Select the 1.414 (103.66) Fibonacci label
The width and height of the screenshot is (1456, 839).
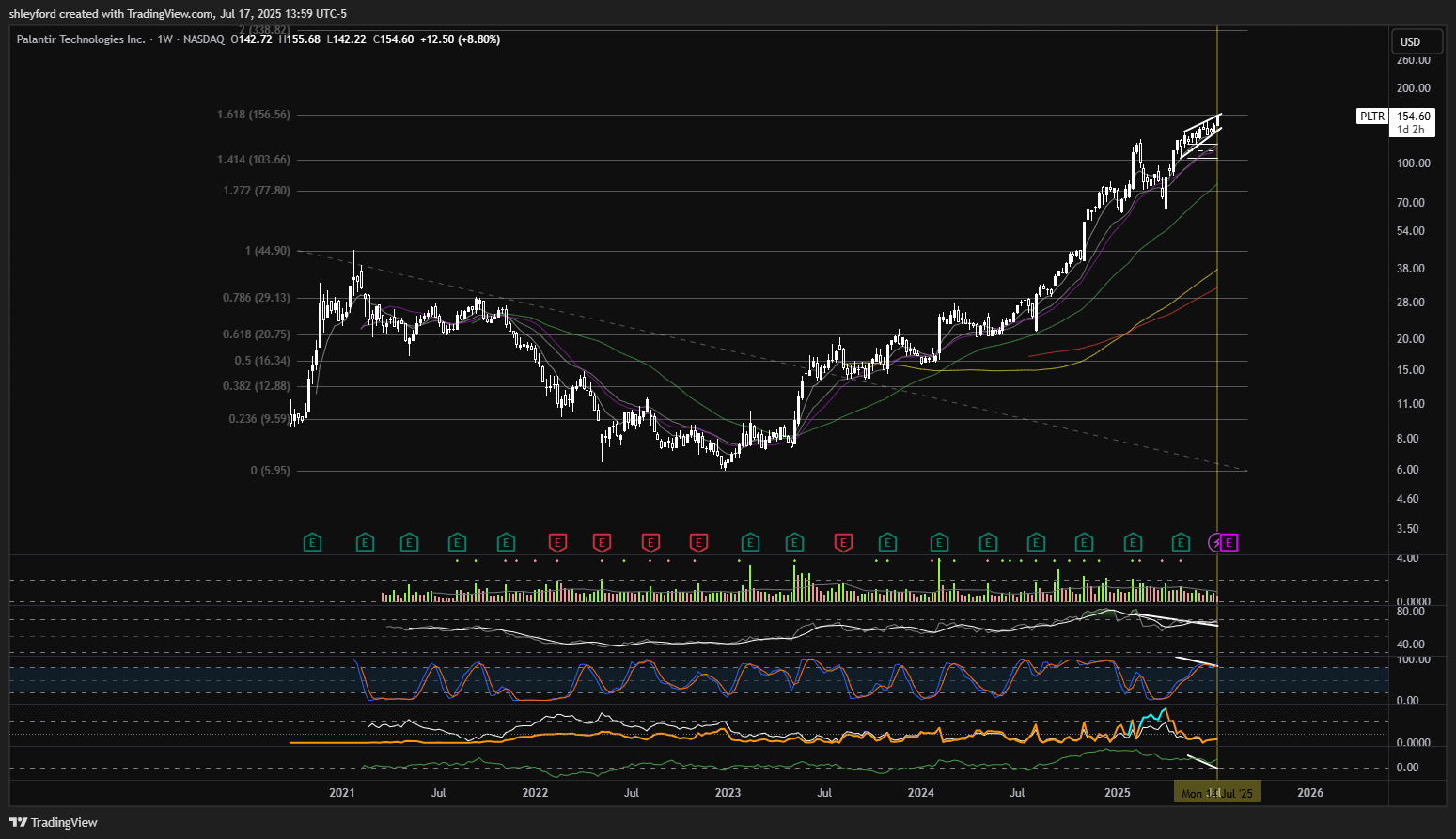click(254, 160)
